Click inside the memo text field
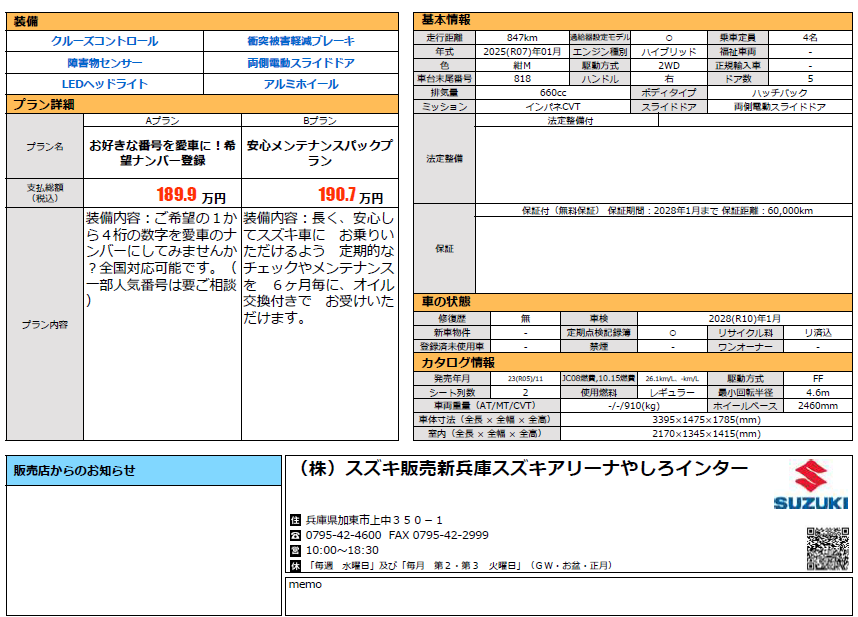Viewport: 858px width, 617px height. [568, 596]
